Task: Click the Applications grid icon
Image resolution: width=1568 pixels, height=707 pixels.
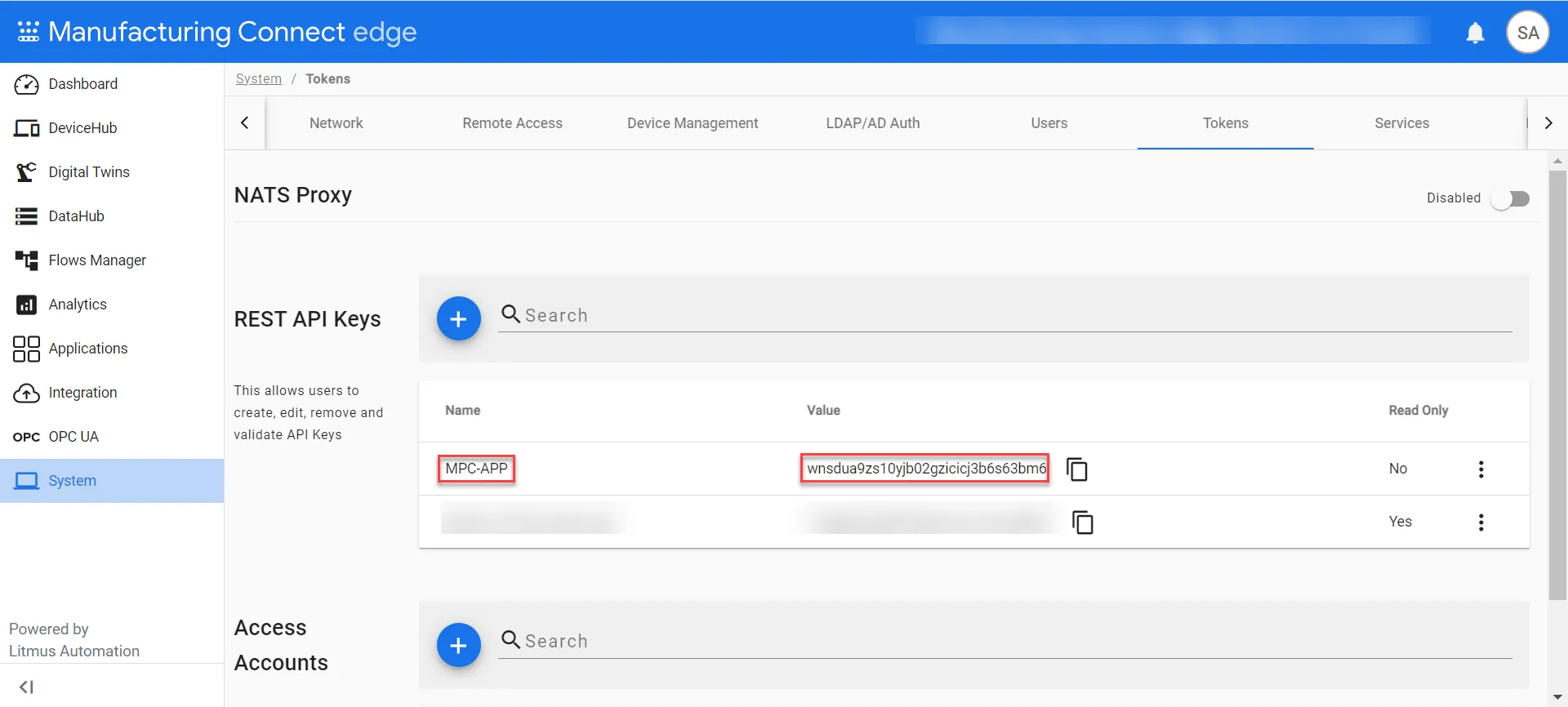Action: tap(26, 349)
